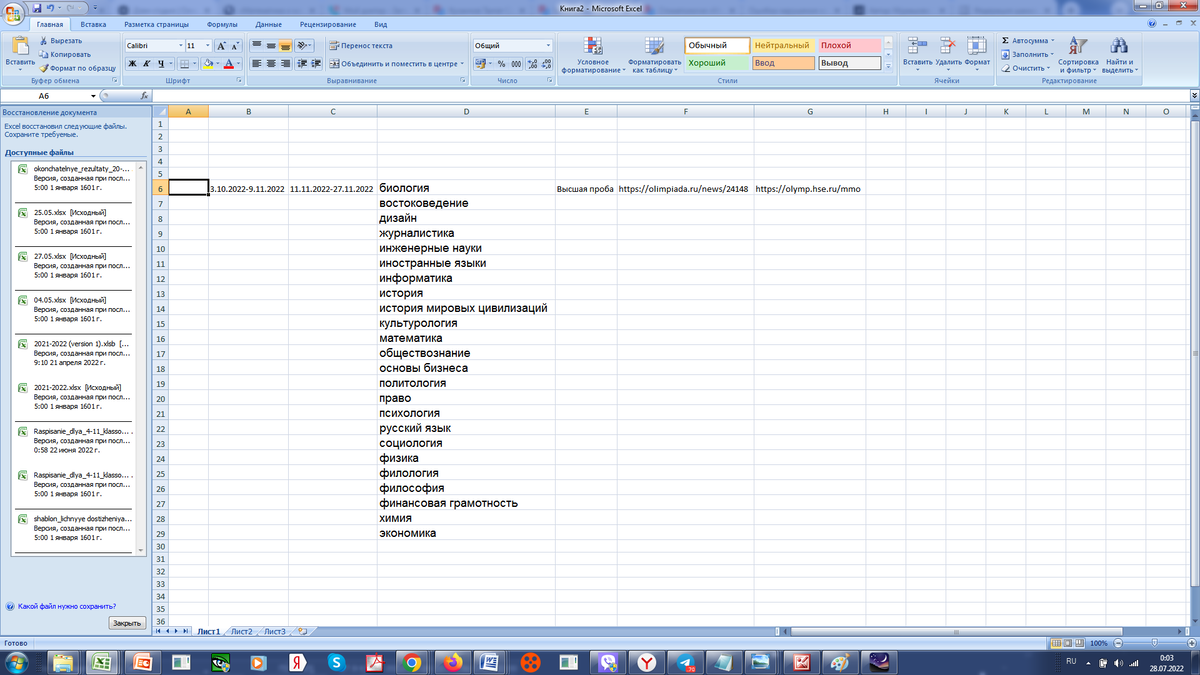The image size is (1200, 675).
Task: Decrease decimal places
Action: pyautogui.click(x=546, y=63)
